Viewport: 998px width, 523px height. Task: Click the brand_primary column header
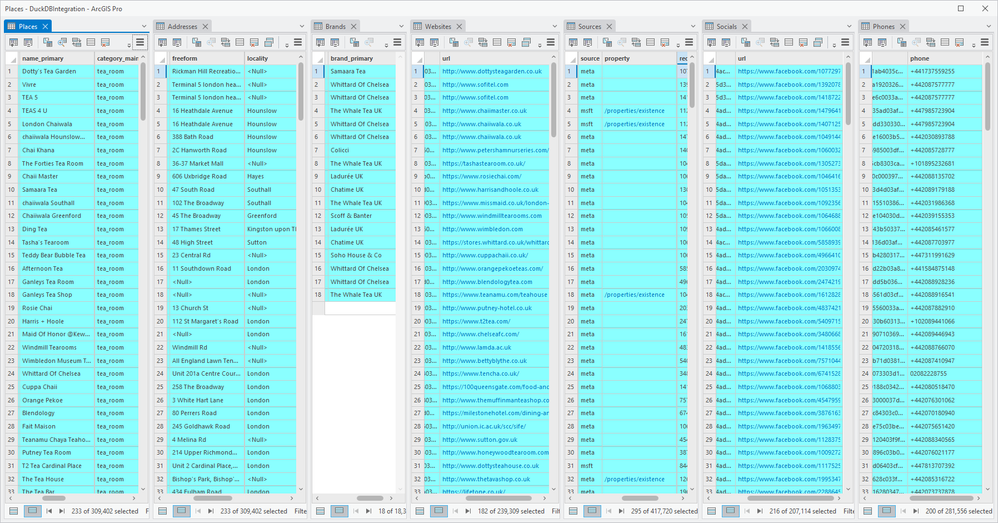(360, 58)
